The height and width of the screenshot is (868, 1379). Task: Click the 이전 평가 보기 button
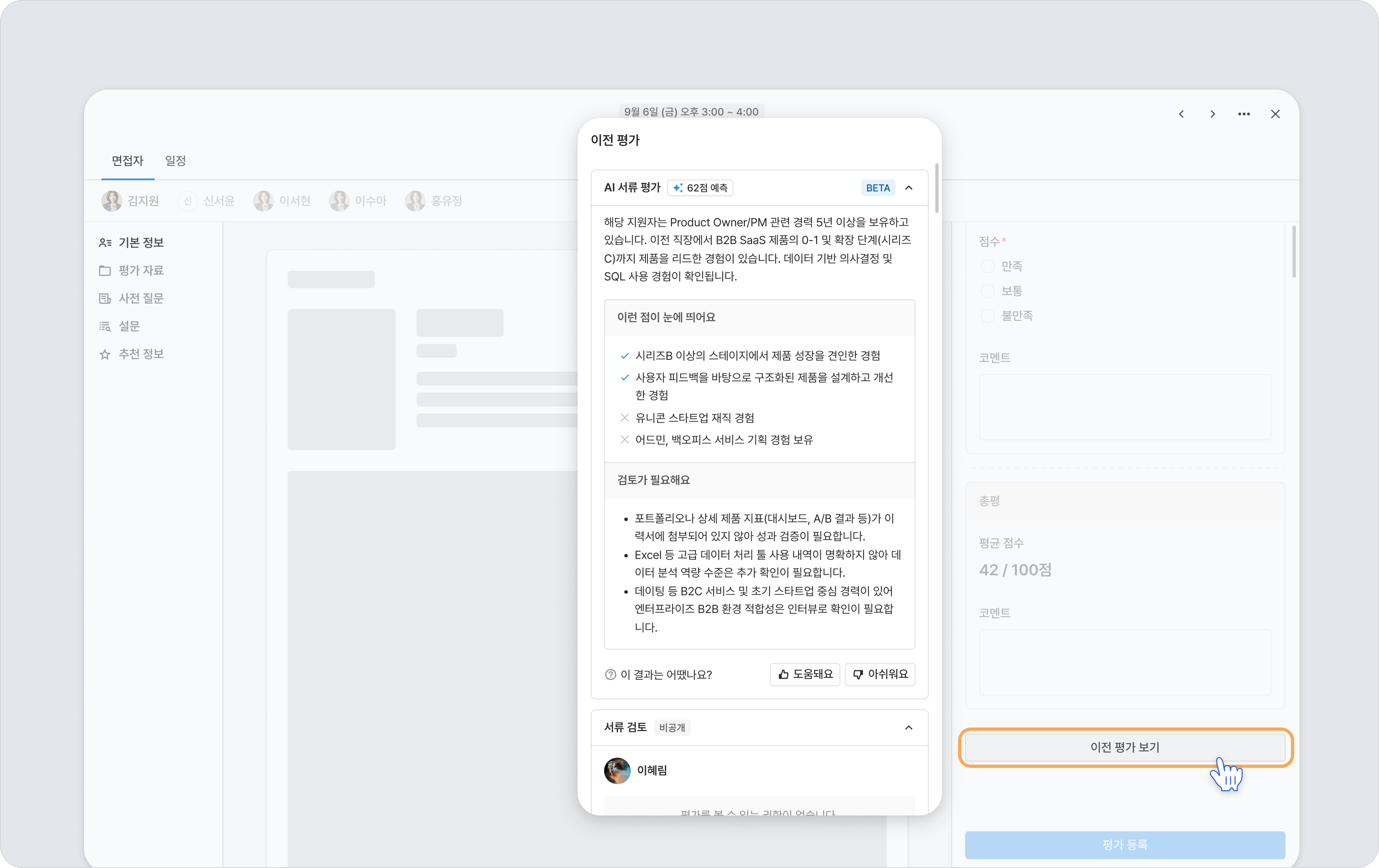[x=1125, y=747]
